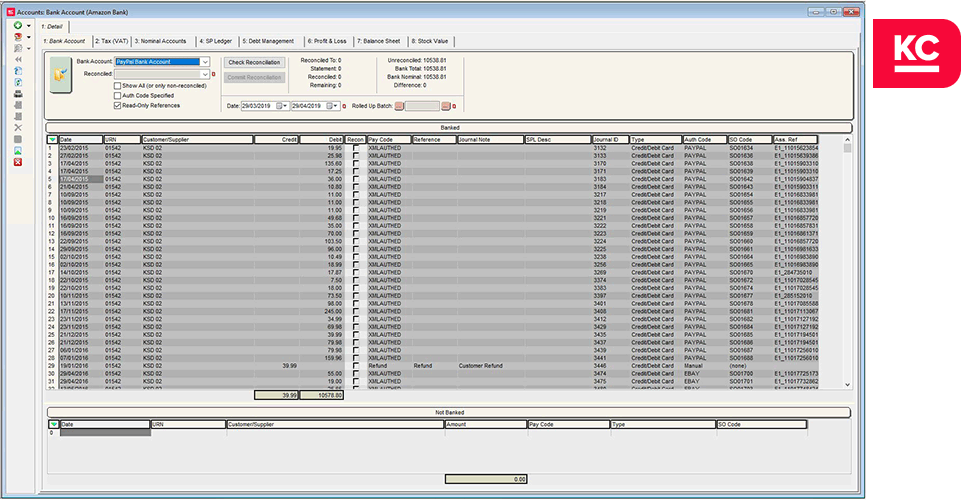Open the 4: SP Ledger tab
965x500 pixels.
tap(216, 41)
